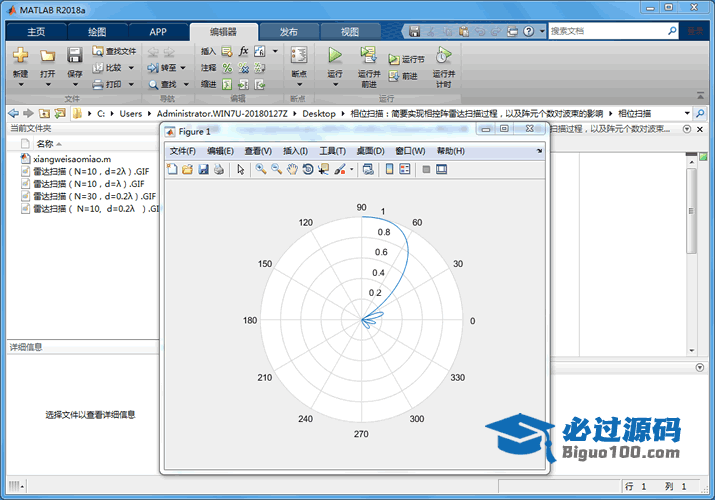Click the Save floppy icon in the ribbon
This screenshot has height=500, width=715.
click(75, 55)
